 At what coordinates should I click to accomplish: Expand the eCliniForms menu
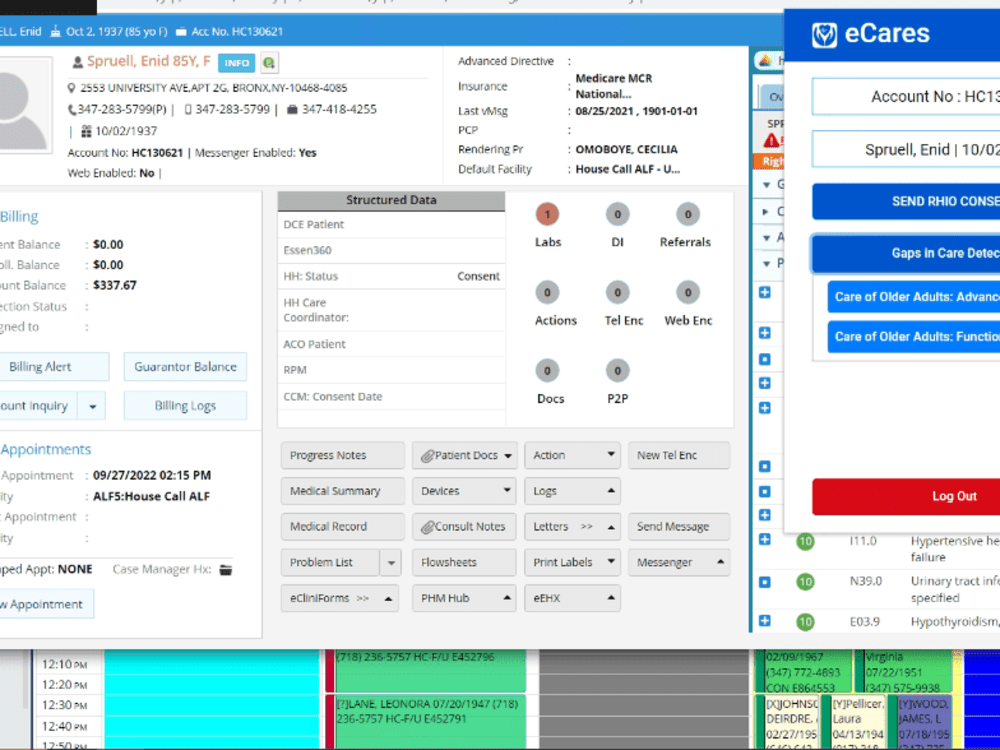(x=340, y=598)
